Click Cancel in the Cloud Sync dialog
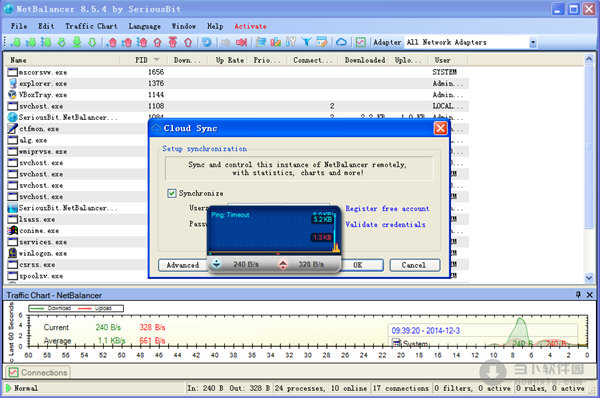600x398 pixels. coord(414,265)
